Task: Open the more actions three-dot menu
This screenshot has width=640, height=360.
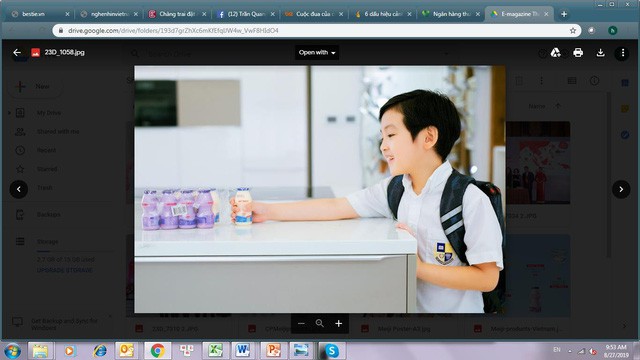Action: pos(622,53)
